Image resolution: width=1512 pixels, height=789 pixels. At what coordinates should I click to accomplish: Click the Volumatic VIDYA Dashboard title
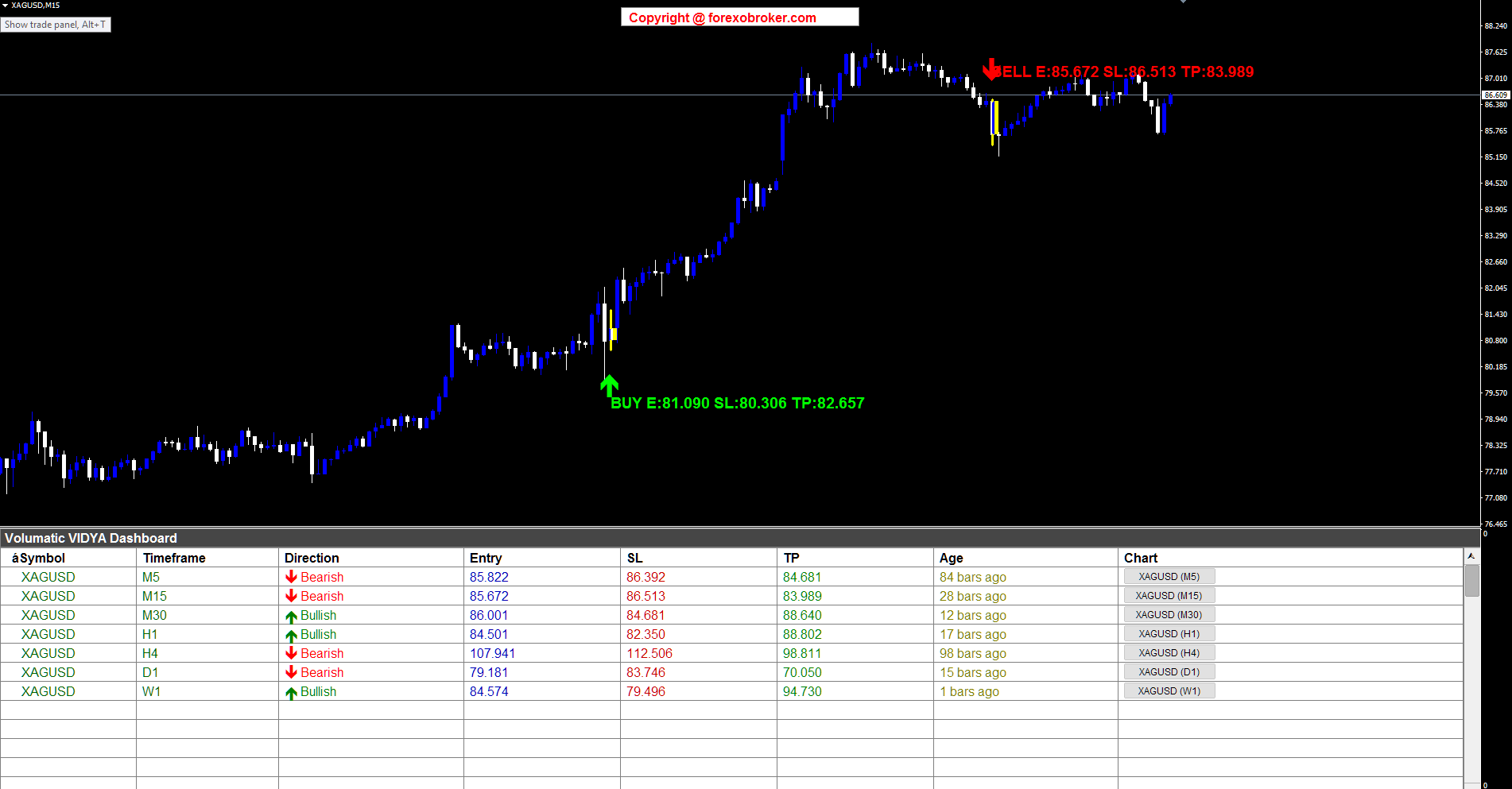click(x=91, y=538)
